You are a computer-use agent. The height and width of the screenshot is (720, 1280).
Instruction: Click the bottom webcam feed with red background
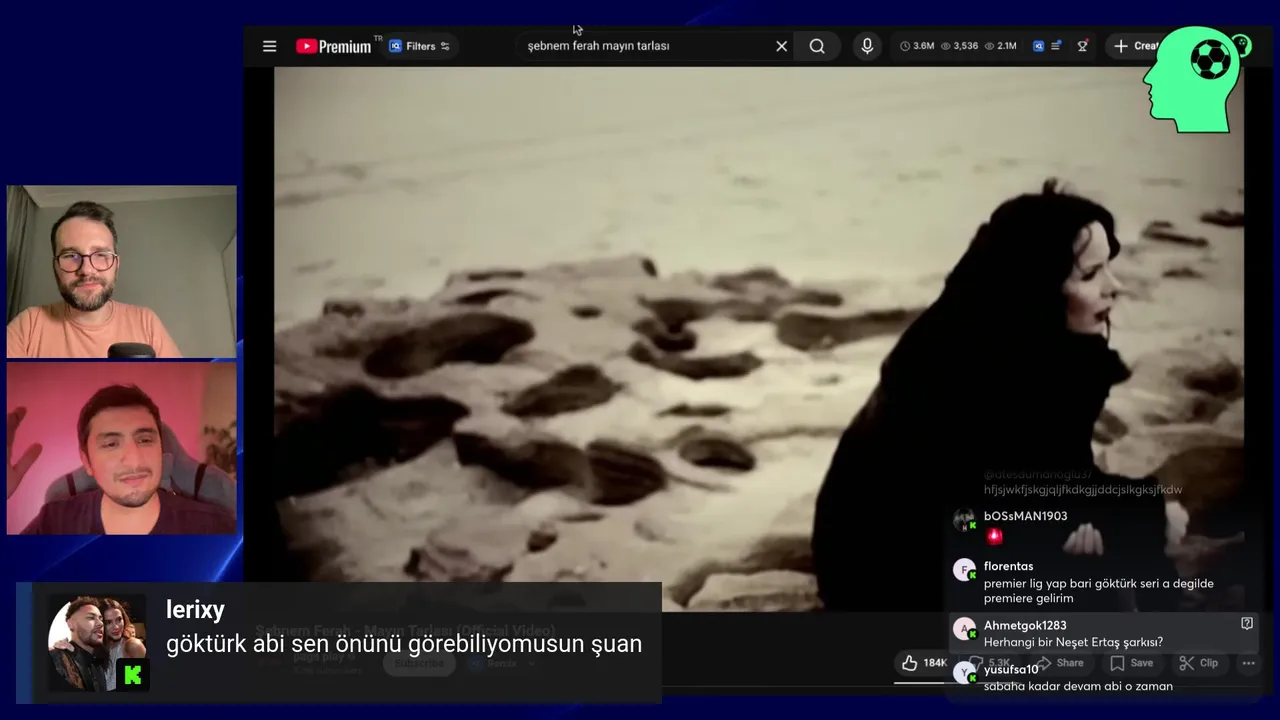point(122,448)
